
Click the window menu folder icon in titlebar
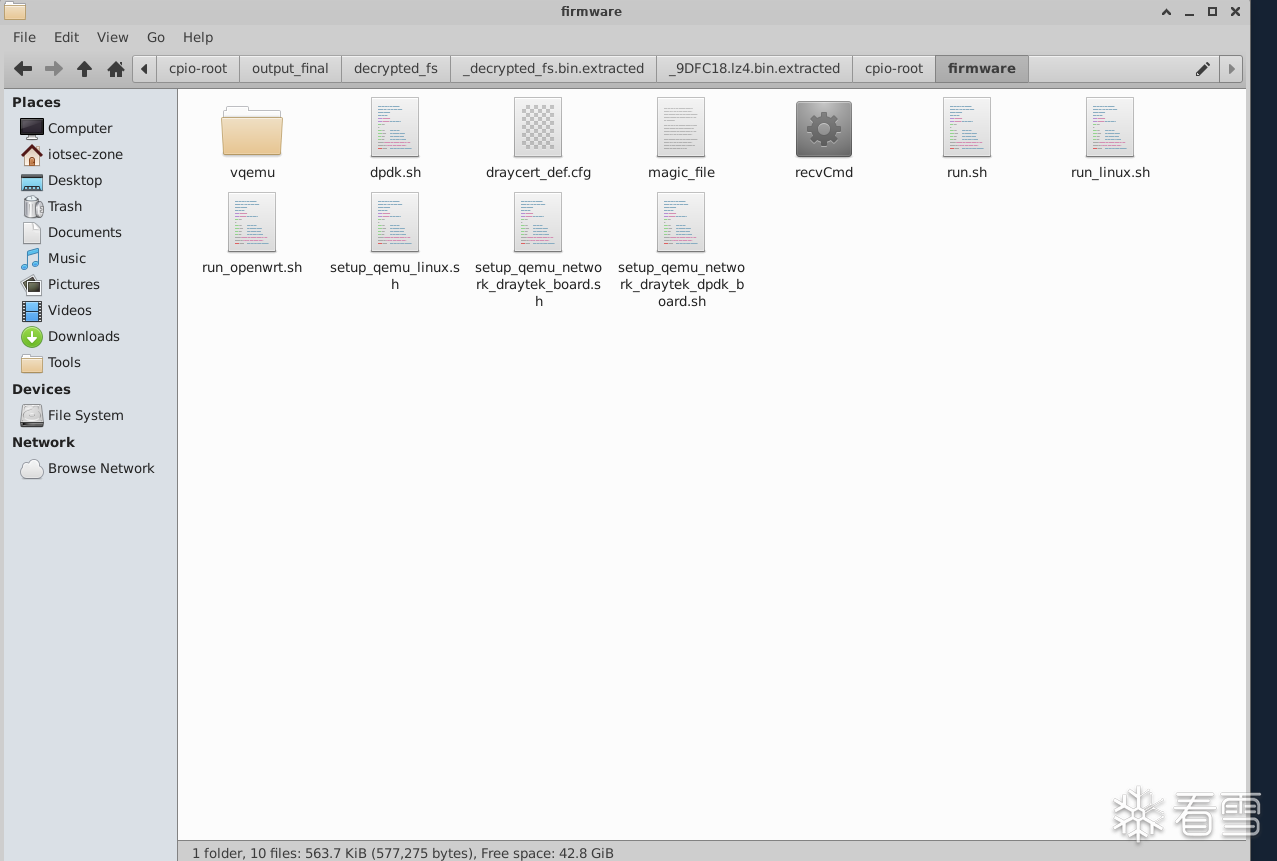pyautogui.click(x=14, y=11)
